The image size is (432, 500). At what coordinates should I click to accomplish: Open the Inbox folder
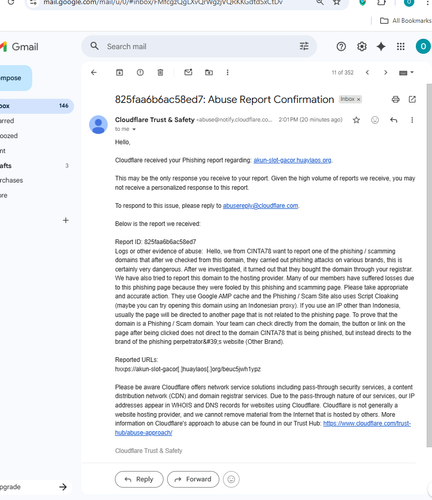point(36,106)
